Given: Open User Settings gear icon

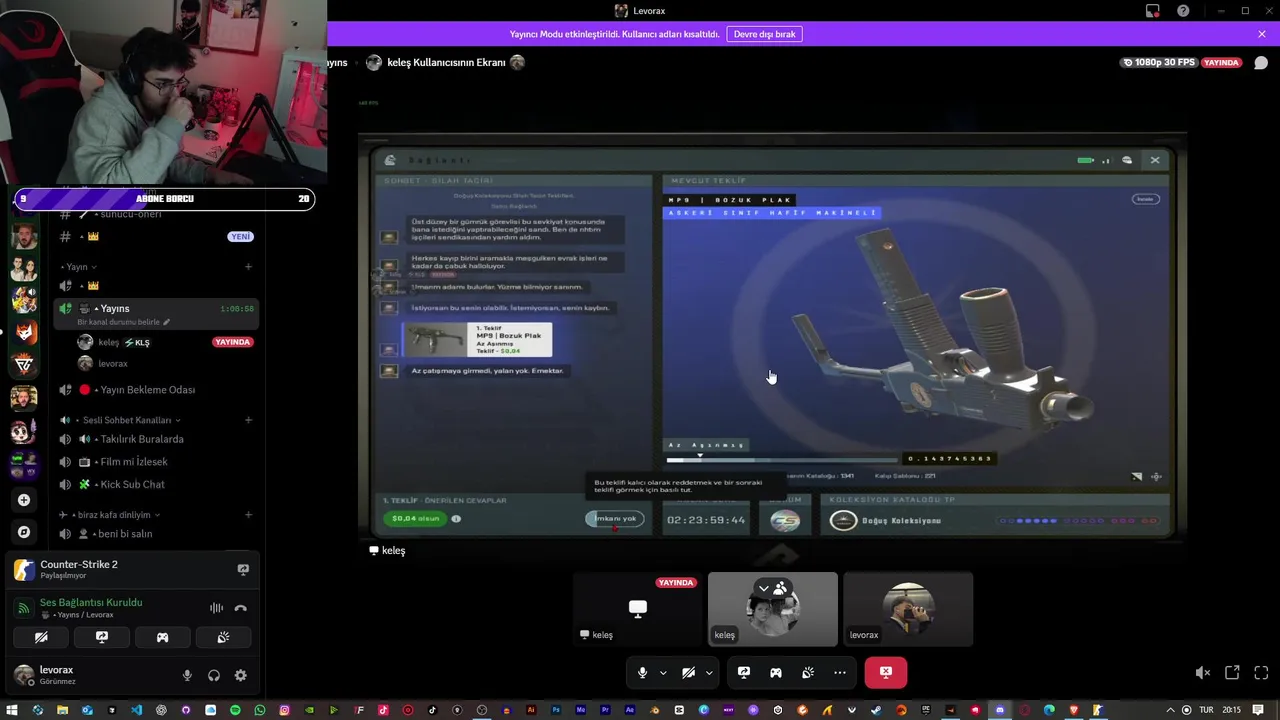Looking at the screenshot, I should pyautogui.click(x=241, y=676).
